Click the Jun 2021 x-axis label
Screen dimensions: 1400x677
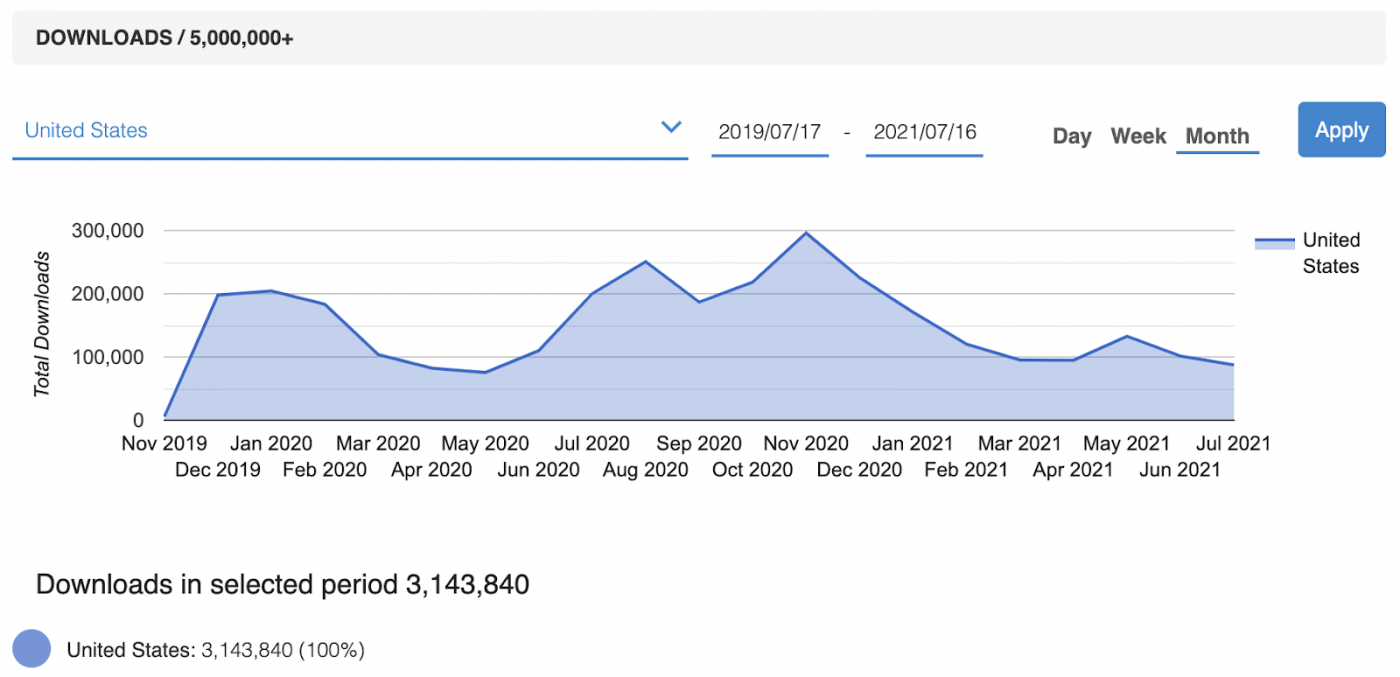pos(1180,470)
